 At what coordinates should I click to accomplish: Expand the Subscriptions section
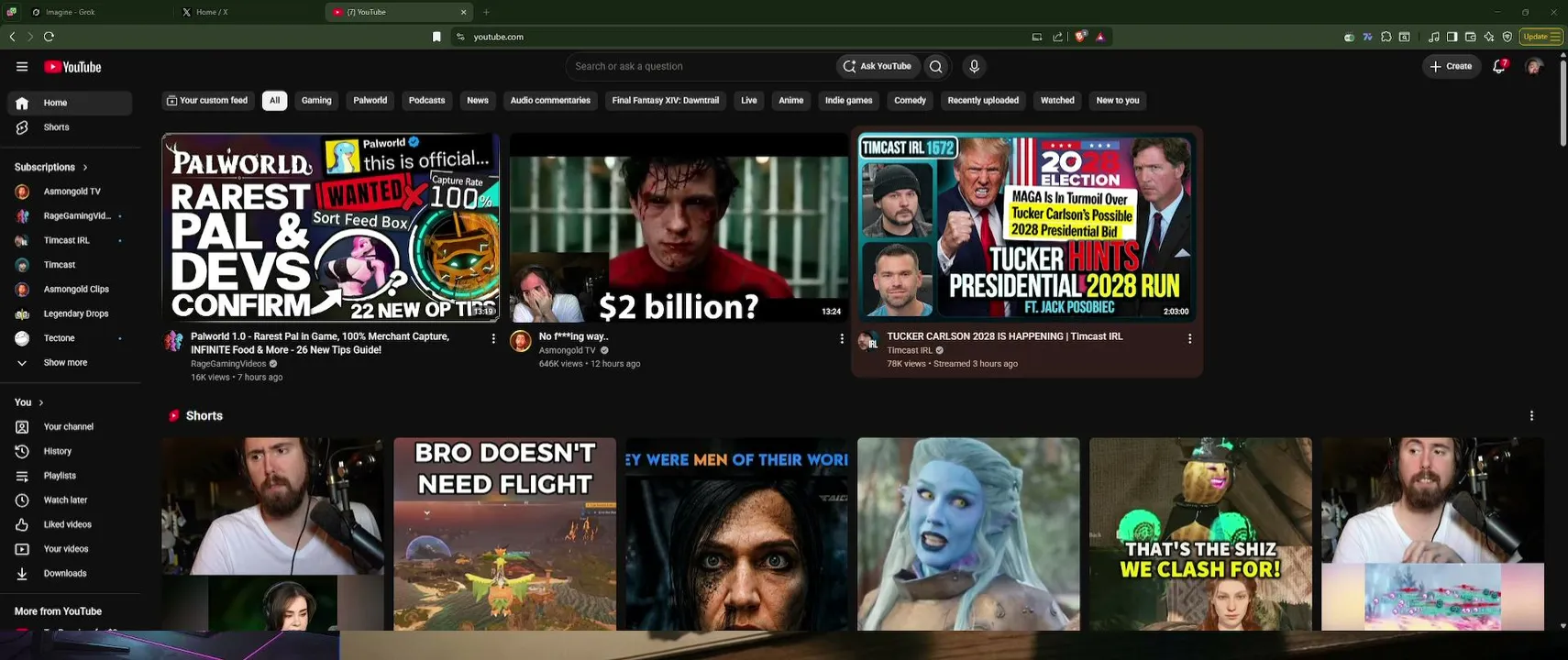[x=51, y=167]
